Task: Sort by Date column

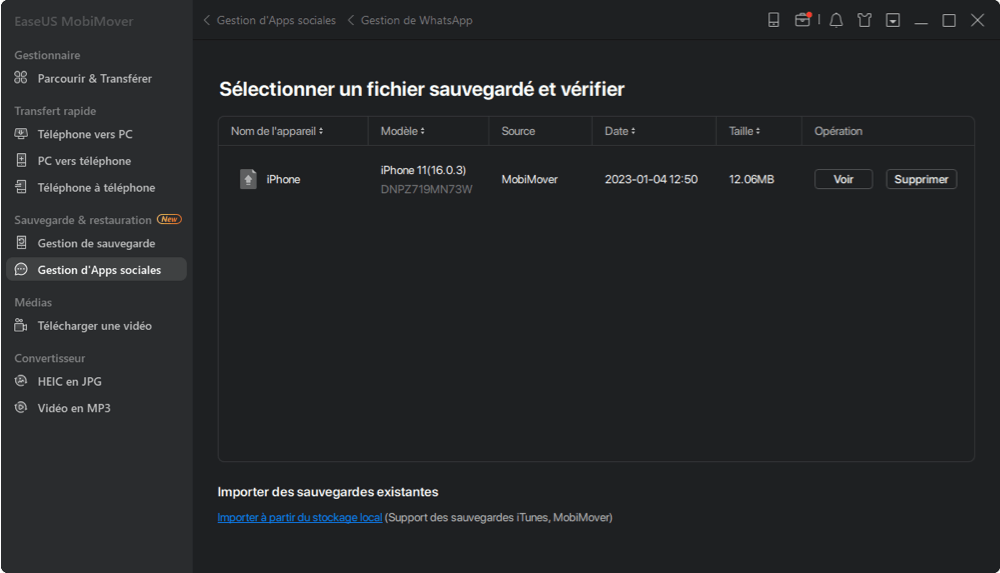Action: point(620,131)
